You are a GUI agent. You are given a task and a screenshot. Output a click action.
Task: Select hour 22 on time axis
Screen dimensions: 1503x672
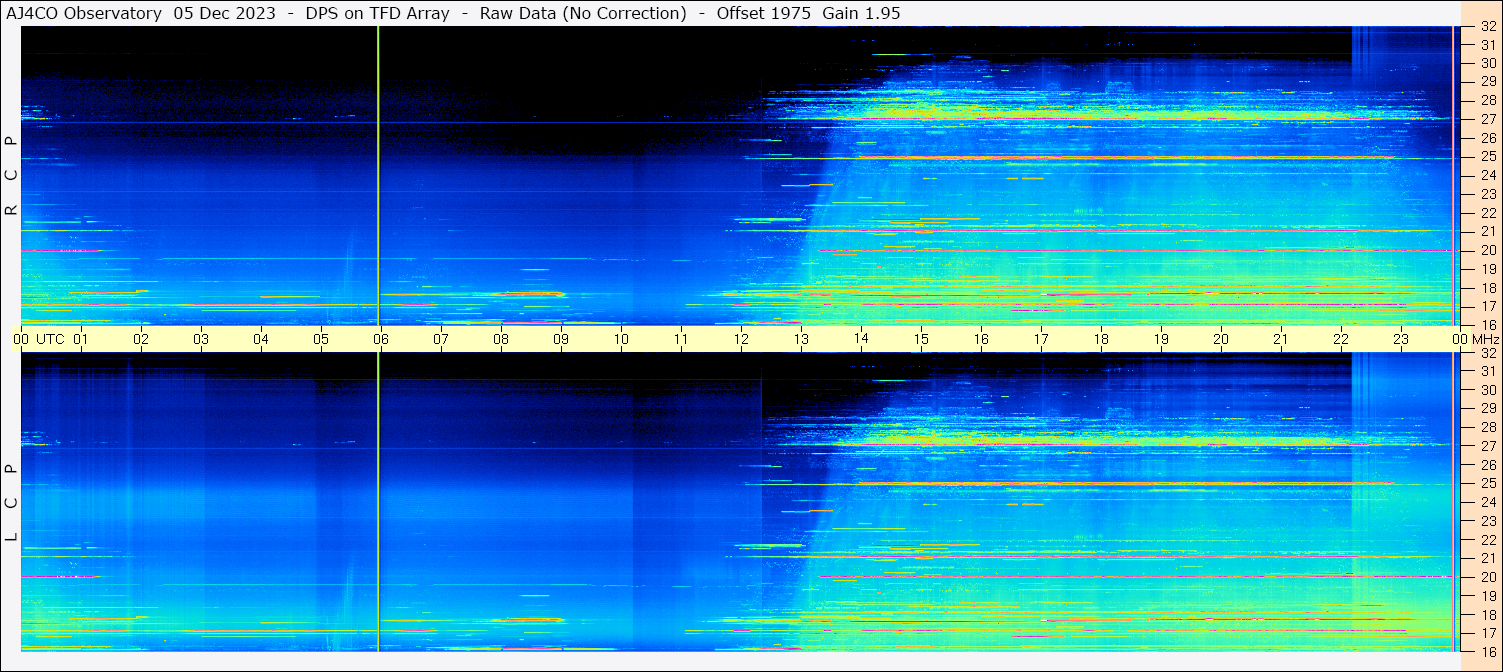tap(1341, 339)
